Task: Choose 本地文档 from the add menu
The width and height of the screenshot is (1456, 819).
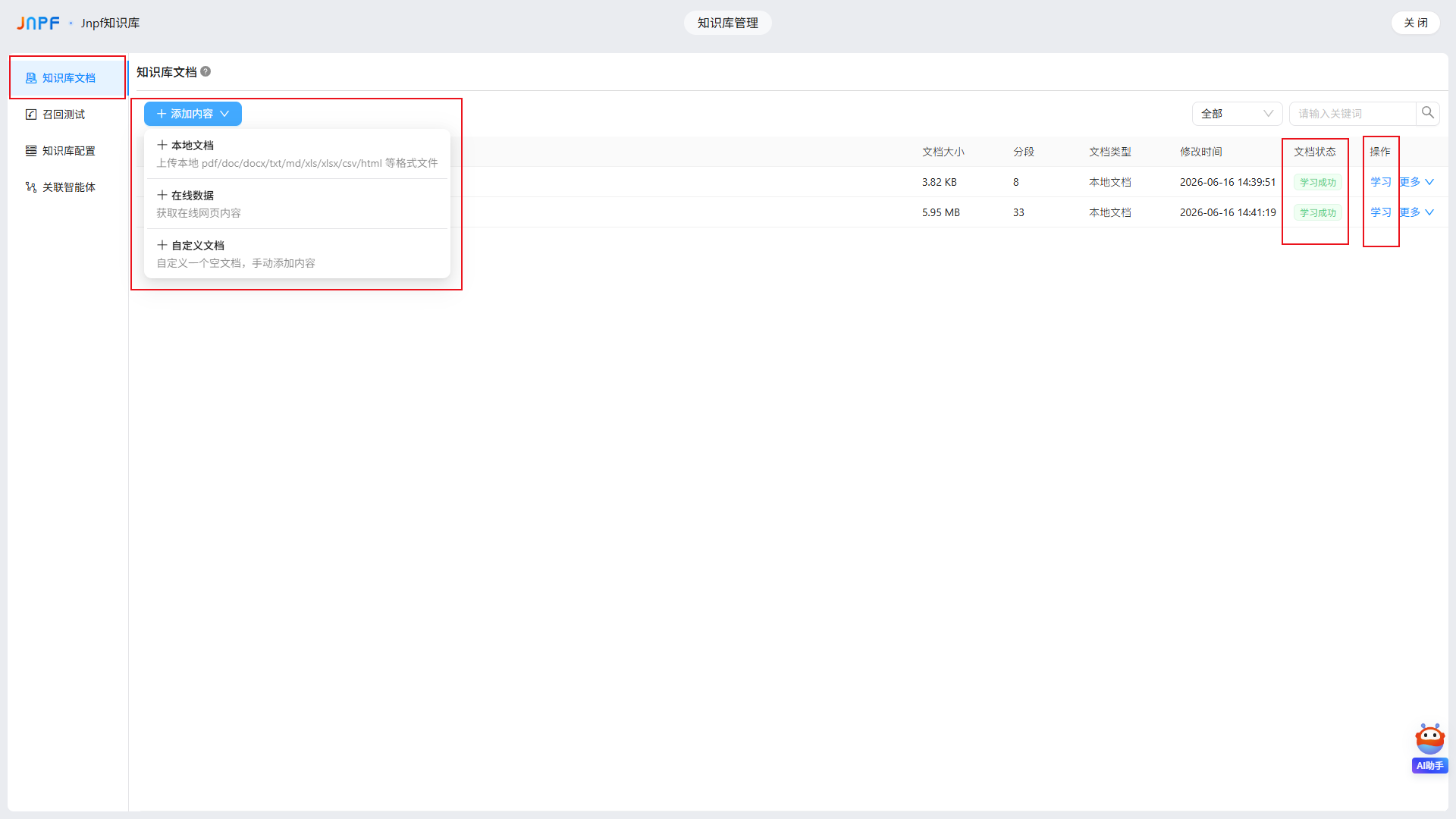Action: pyautogui.click(x=297, y=154)
